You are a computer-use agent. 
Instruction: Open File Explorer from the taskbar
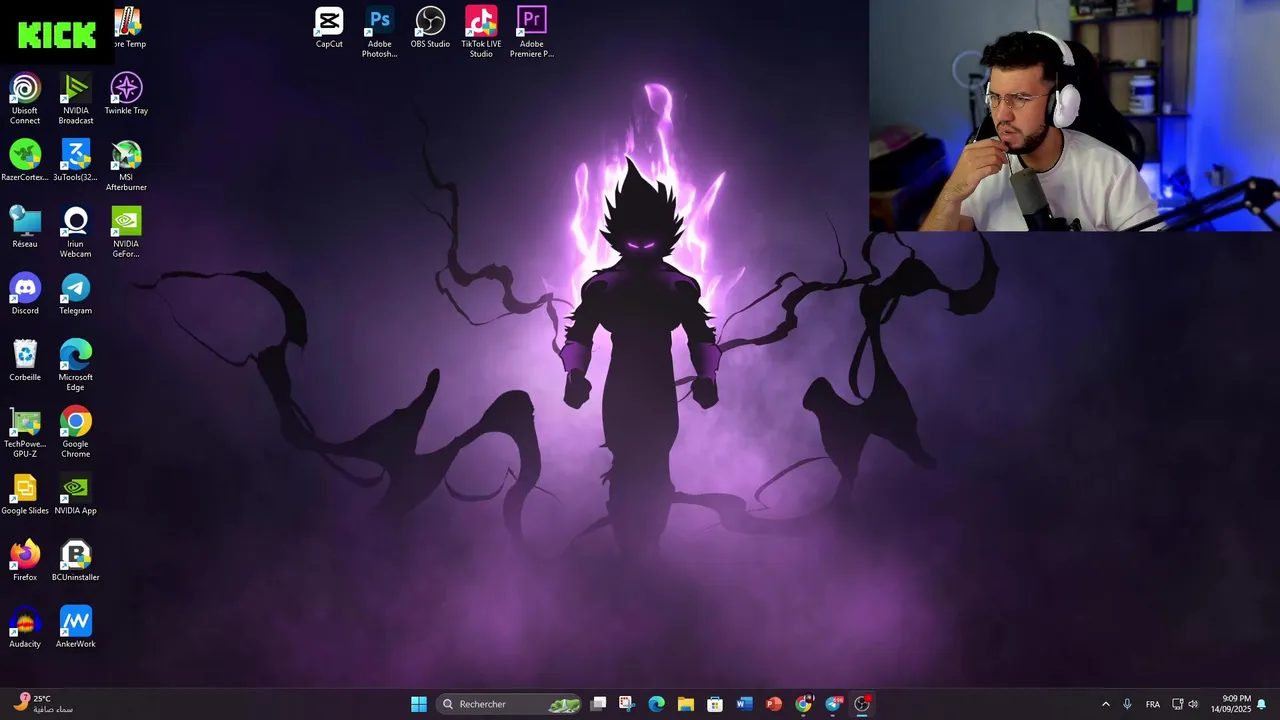click(685, 704)
